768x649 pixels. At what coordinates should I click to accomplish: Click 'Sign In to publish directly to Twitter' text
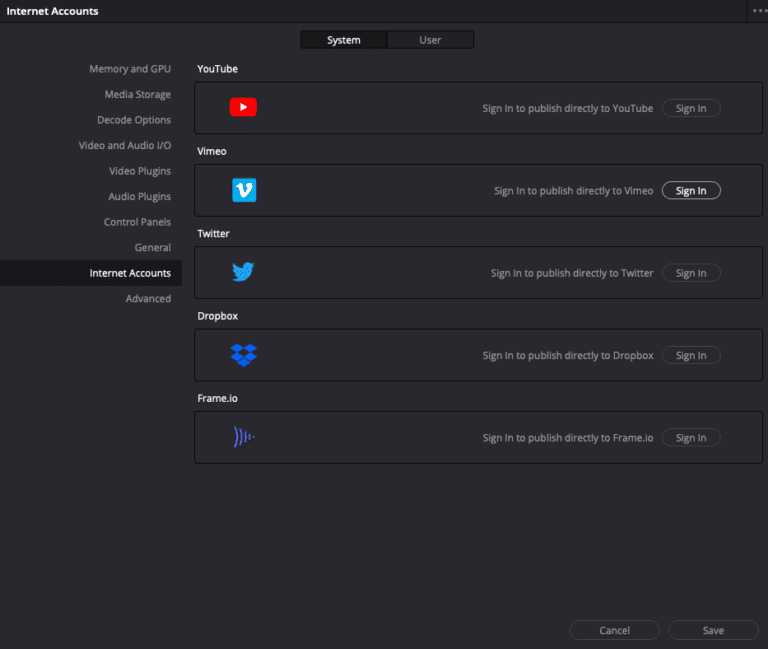tap(572, 273)
